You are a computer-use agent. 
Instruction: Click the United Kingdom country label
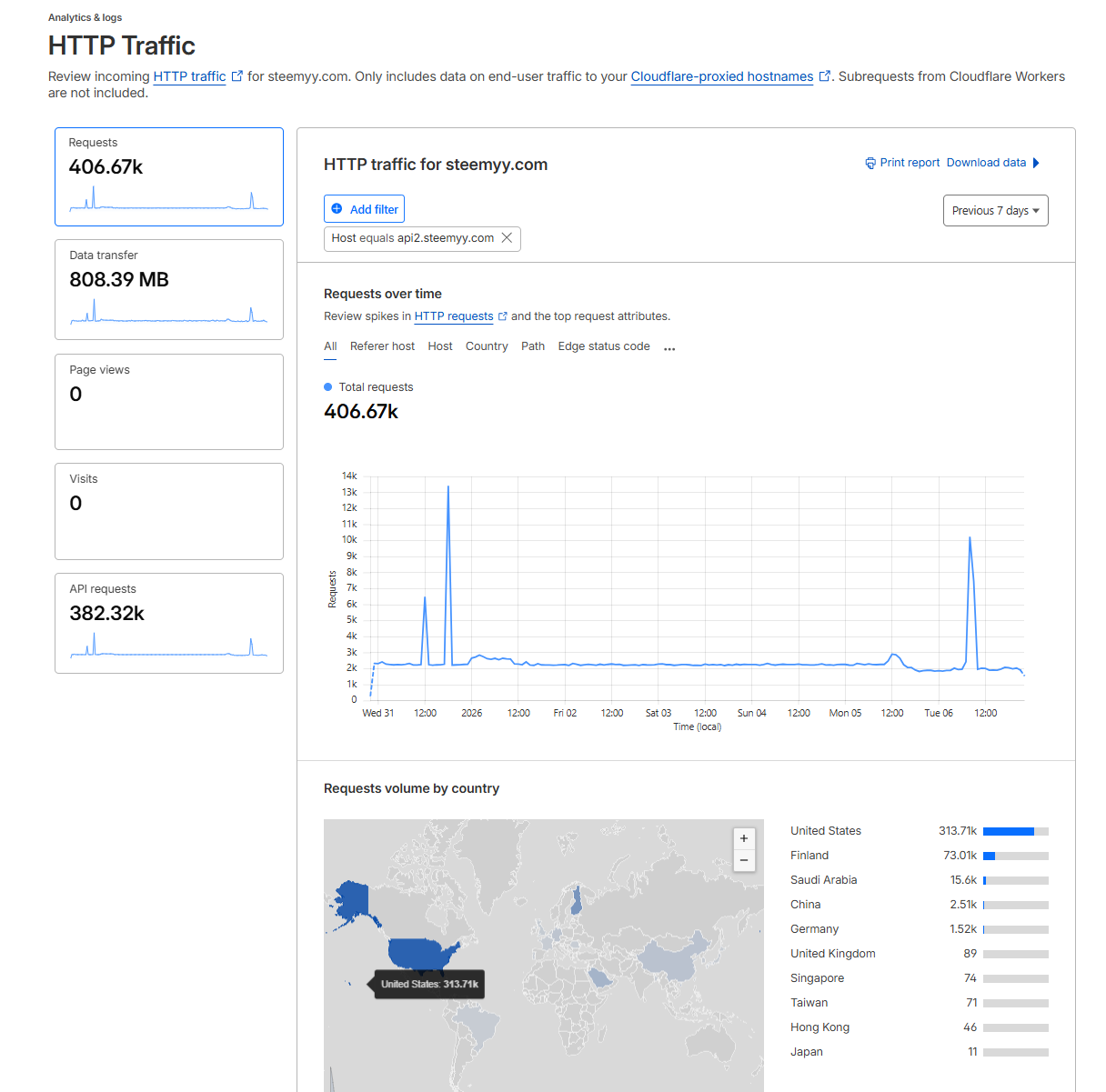click(833, 954)
